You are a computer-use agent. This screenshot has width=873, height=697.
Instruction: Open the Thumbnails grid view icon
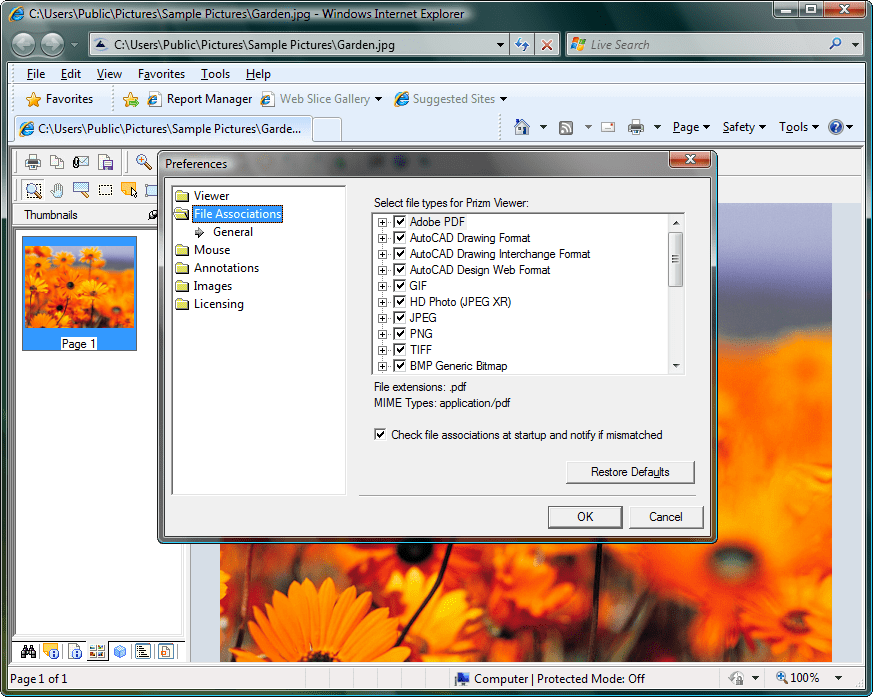pos(96,651)
